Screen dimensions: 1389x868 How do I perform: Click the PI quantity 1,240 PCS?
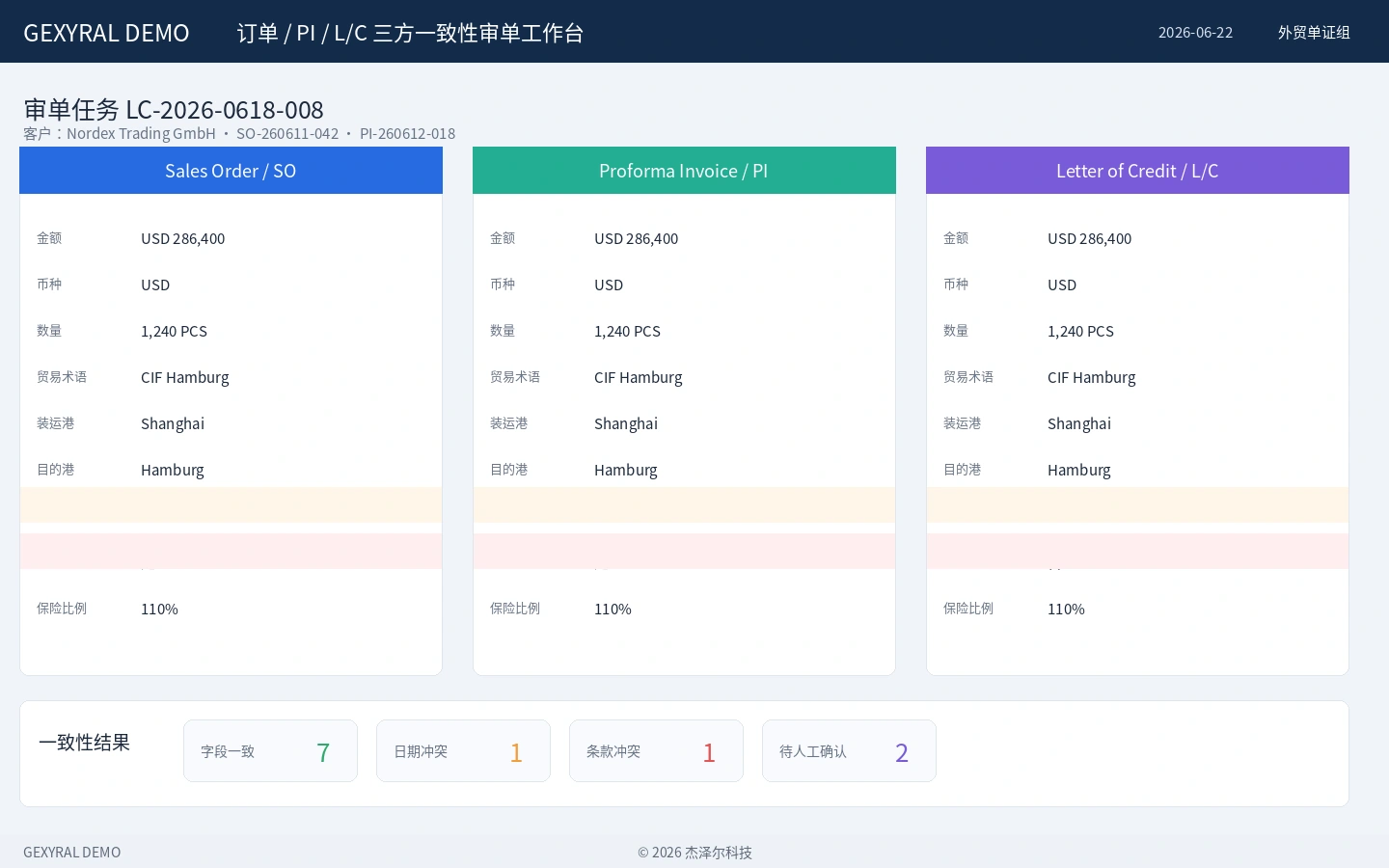pyautogui.click(x=627, y=331)
